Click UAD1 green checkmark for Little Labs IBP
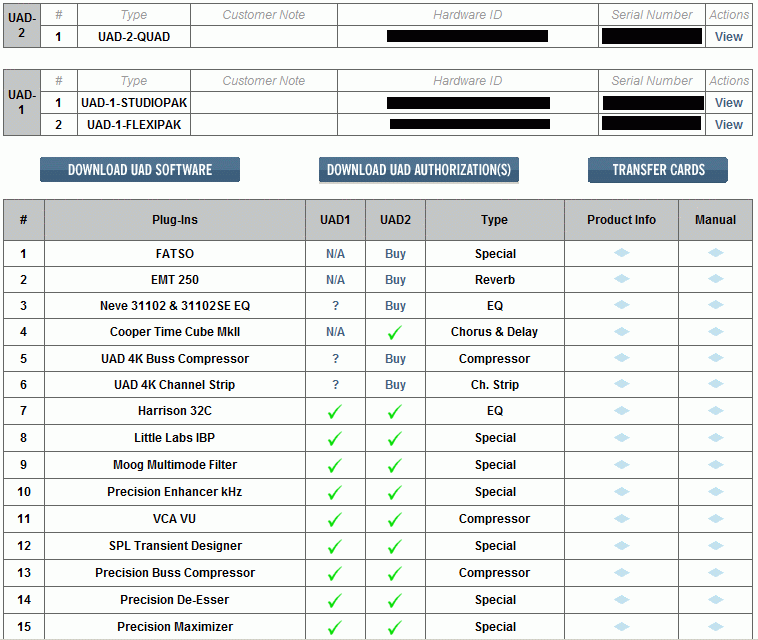This screenshot has width=758, height=640. (x=335, y=438)
